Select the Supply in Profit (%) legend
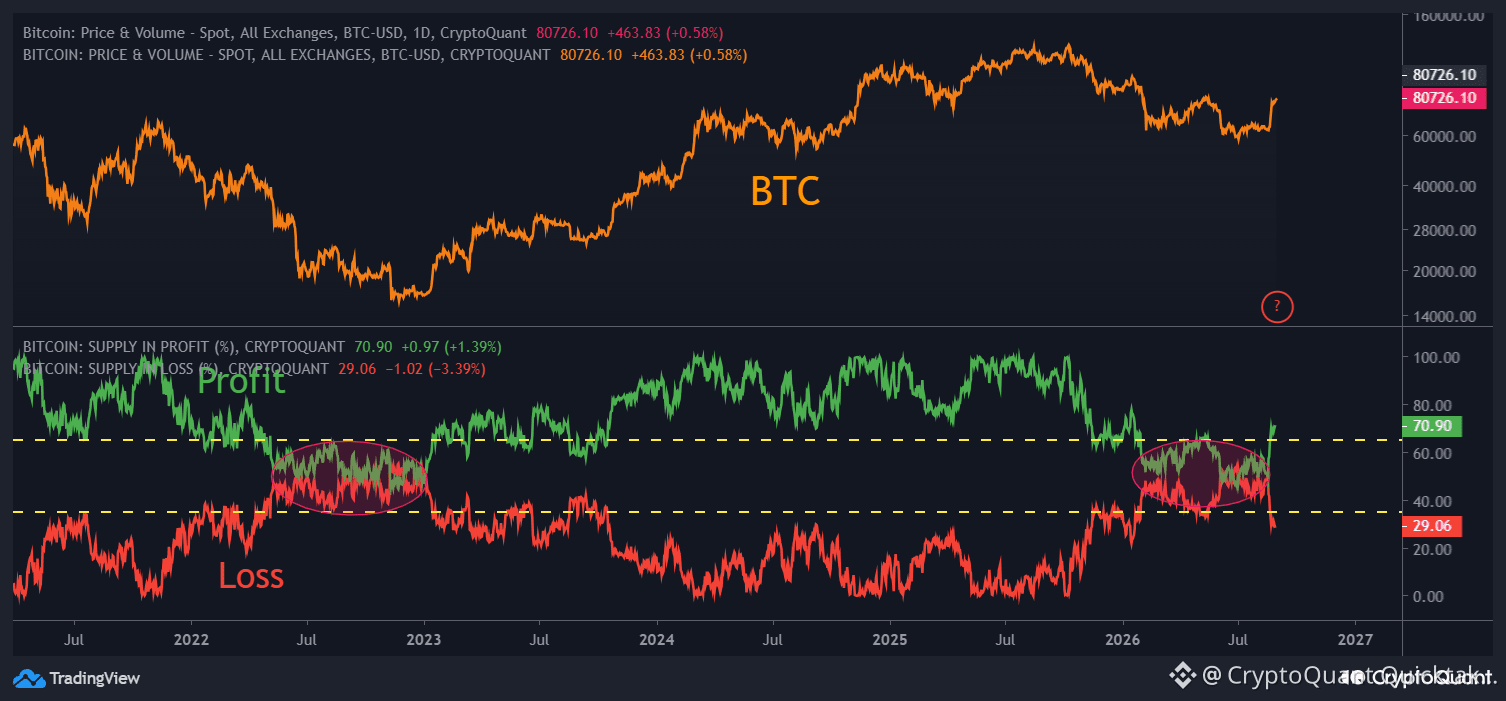This screenshot has height=701, width=1506. click(x=183, y=347)
